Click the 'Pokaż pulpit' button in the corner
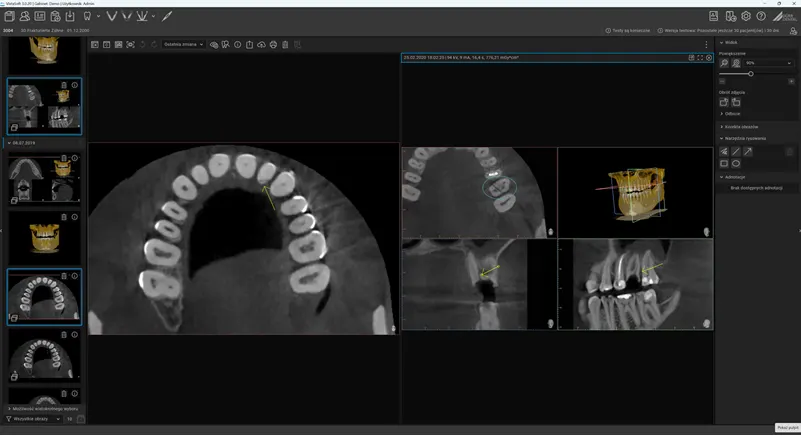801x436 pixels. click(787, 428)
